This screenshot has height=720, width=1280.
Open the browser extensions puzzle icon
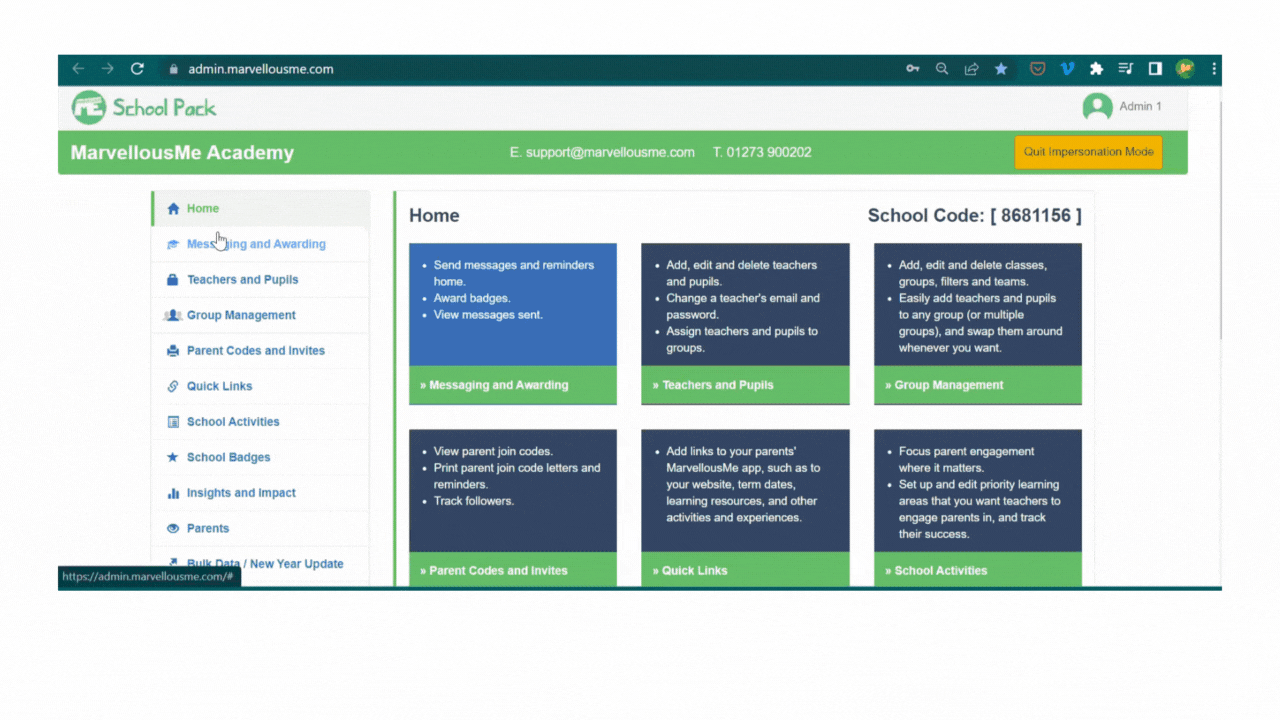(1096, 69)
